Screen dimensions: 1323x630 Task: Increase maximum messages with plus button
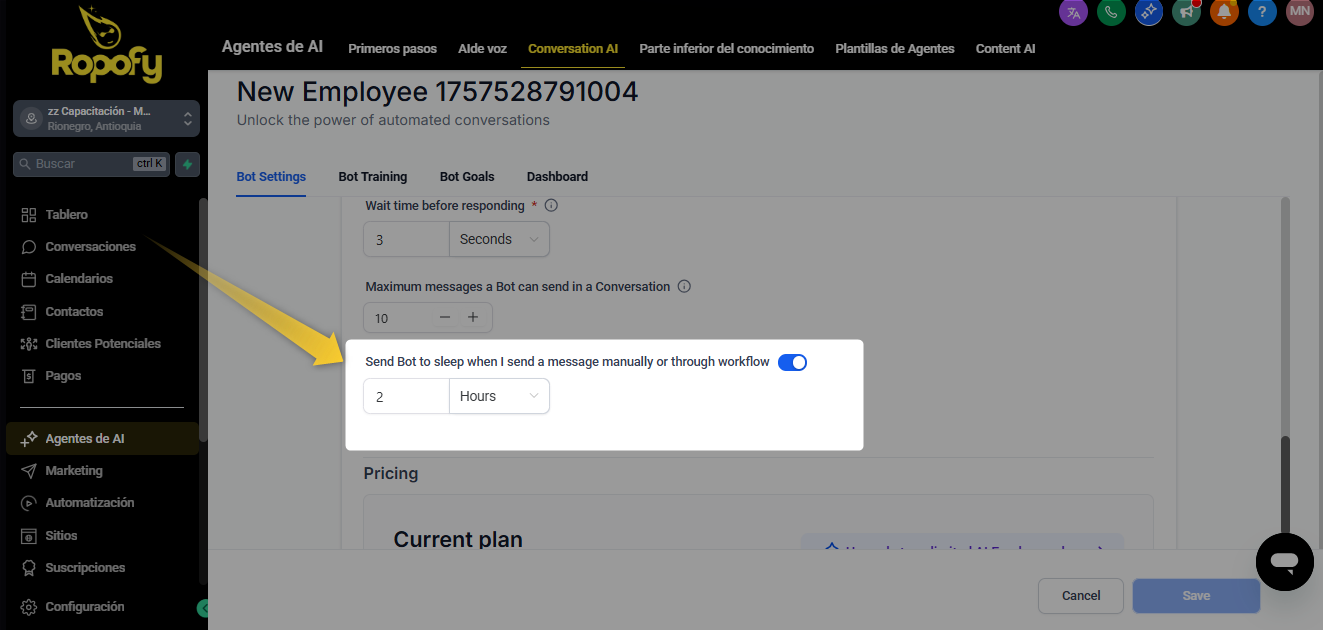coord(473,318)
